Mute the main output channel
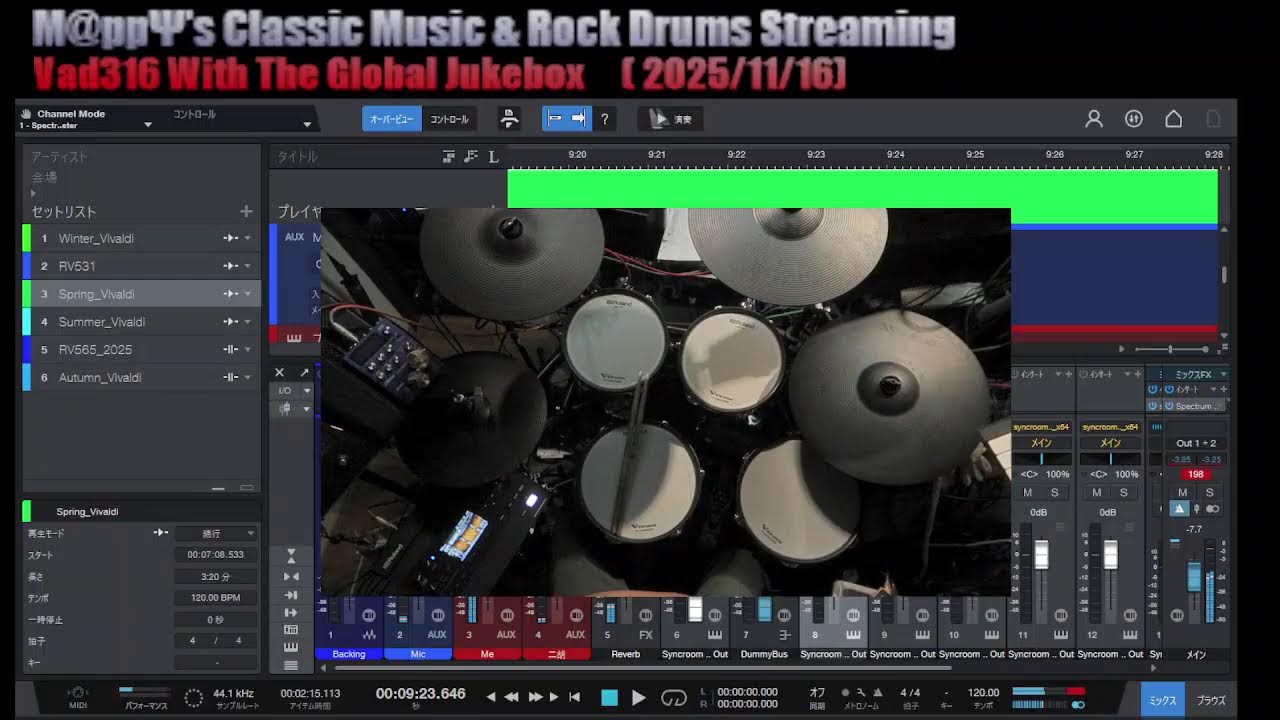 coord(1183,492)
